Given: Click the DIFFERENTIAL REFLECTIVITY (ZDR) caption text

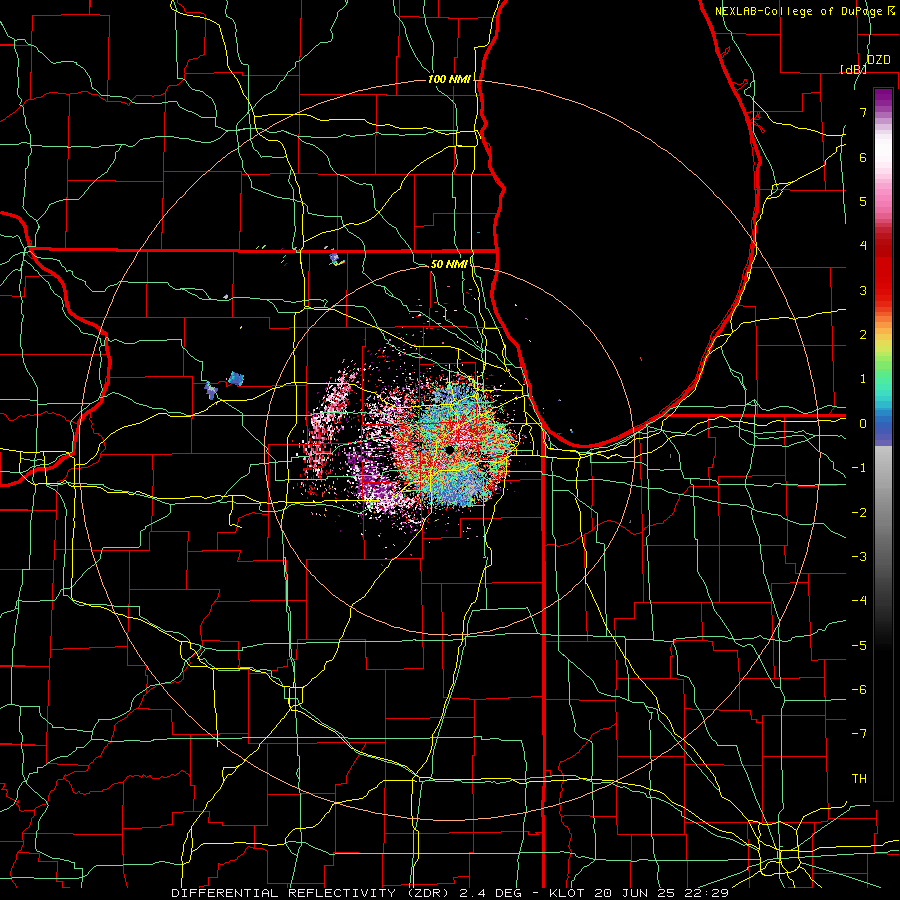Looking at the screenshot, I should click(x=310, y=893).
